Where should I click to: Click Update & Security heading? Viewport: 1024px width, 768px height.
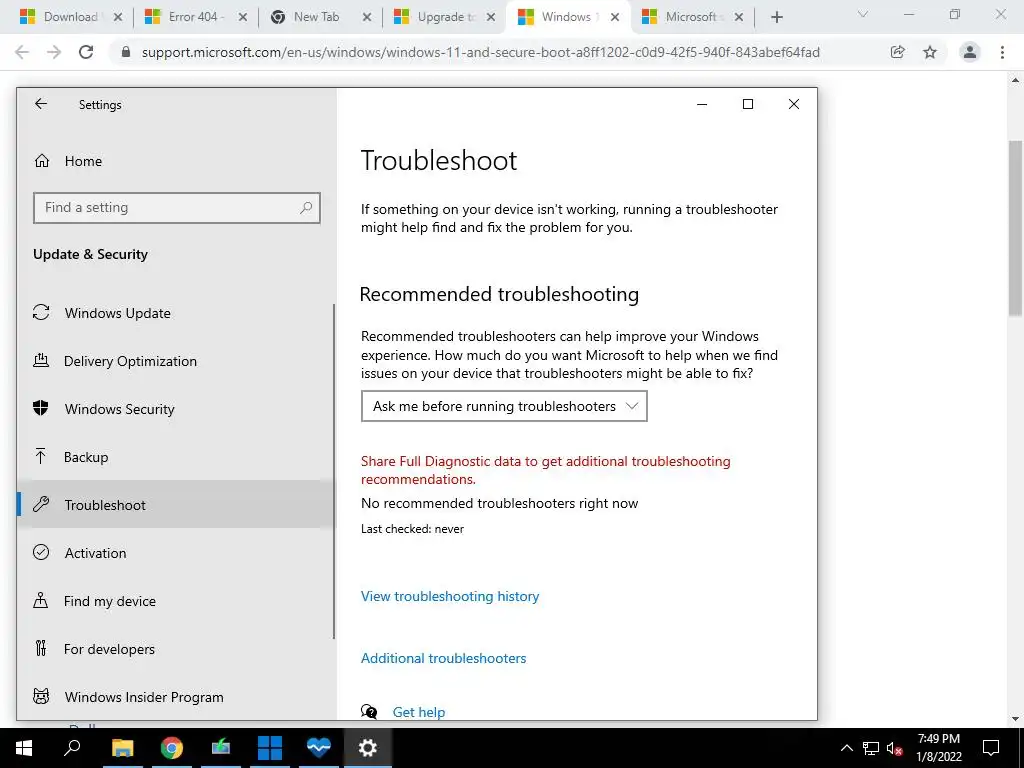point(90,254)
